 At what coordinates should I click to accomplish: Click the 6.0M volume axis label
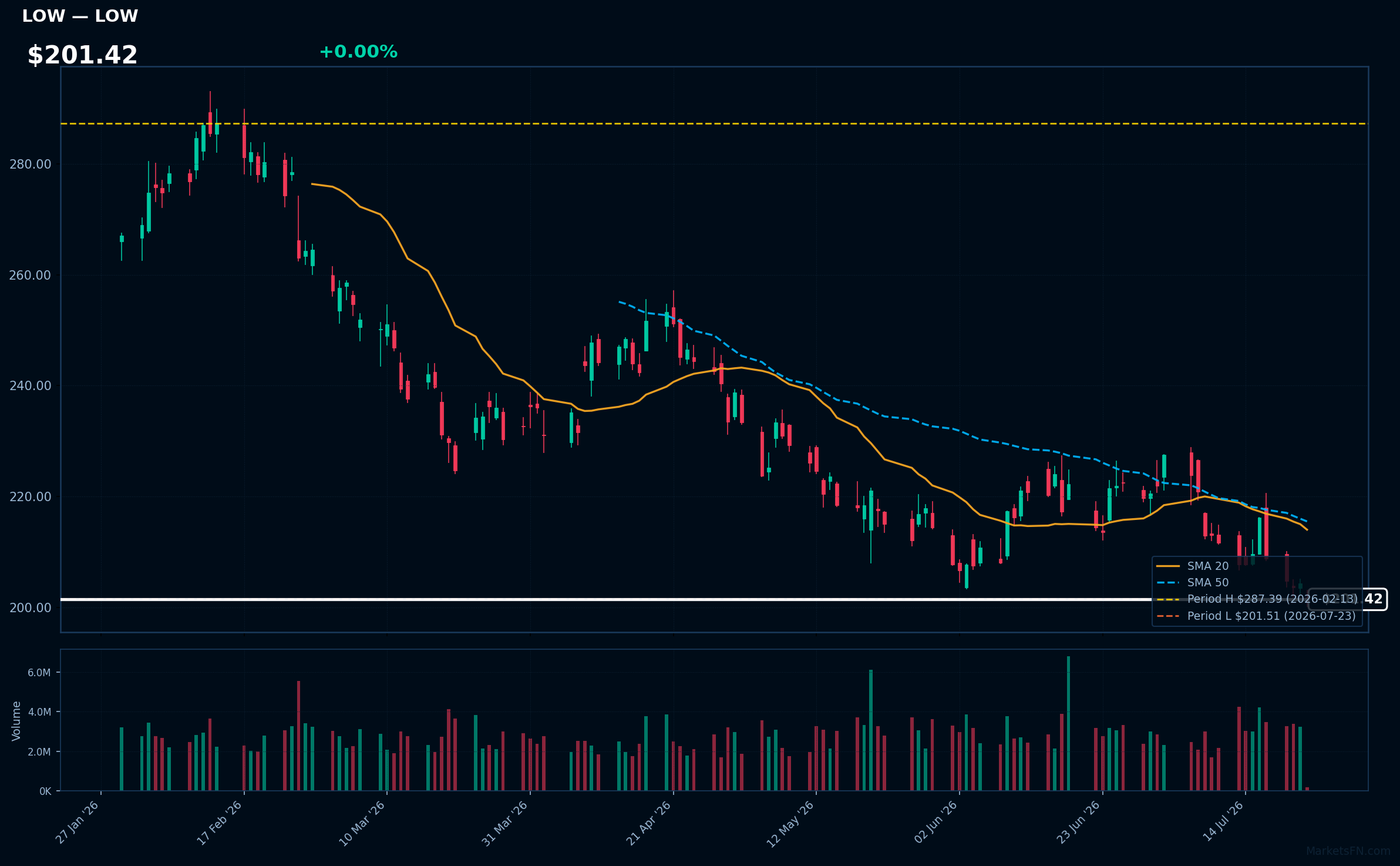tap(39, 673)
